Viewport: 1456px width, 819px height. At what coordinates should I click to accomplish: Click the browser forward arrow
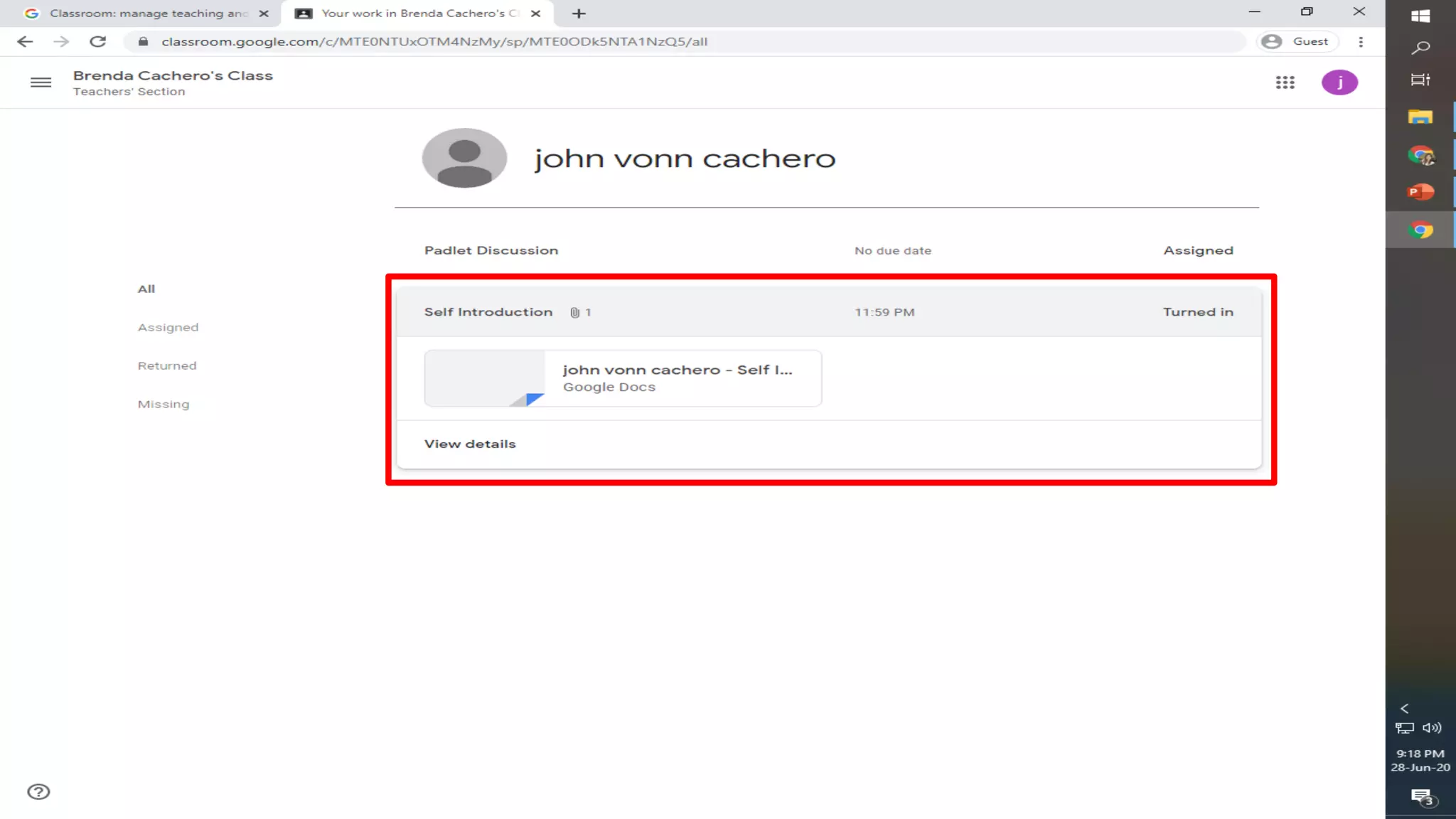pyautogui.click(x=62, y=41)
